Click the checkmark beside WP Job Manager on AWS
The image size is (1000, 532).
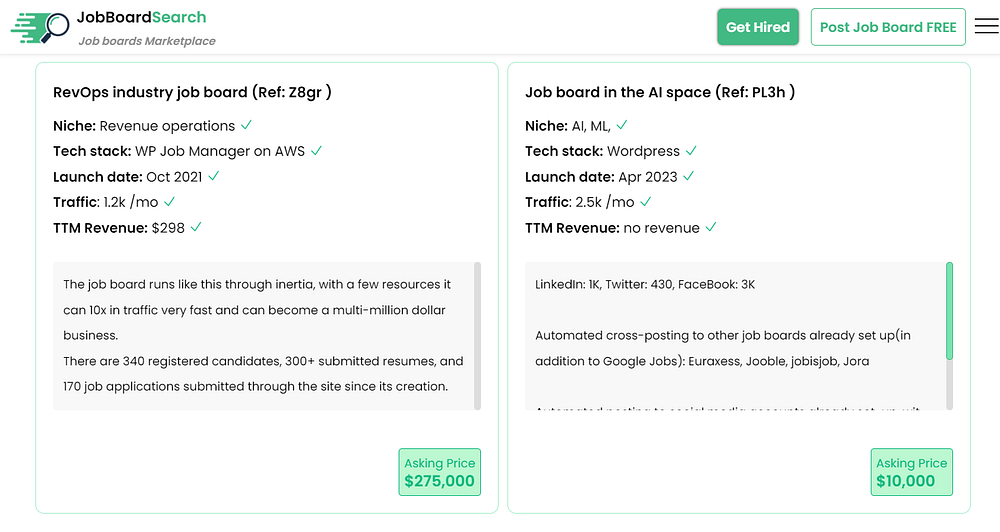(x=316, y=150)
